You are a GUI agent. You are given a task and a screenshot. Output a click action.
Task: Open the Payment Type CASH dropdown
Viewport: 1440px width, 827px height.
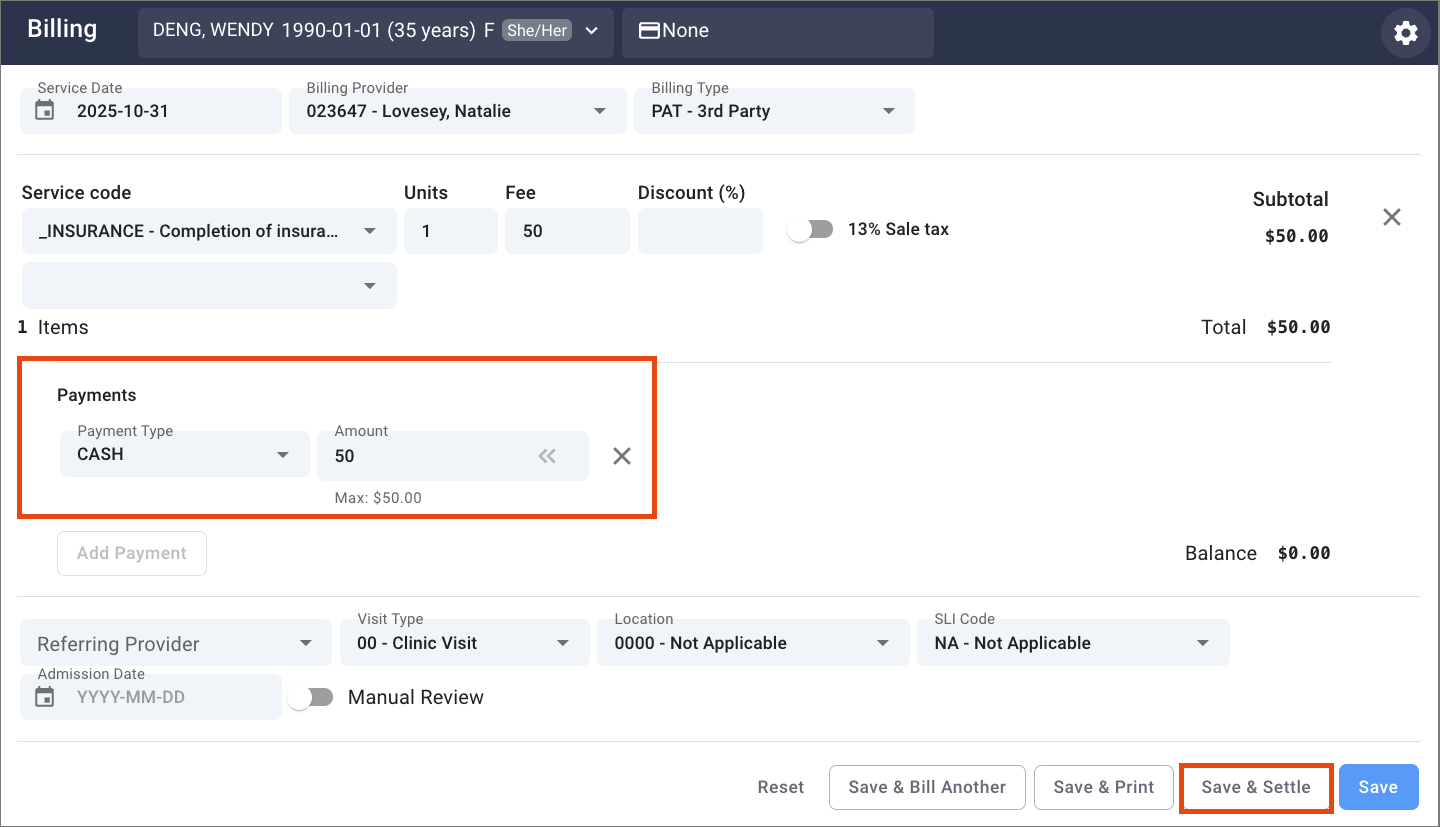coord(185,454)
